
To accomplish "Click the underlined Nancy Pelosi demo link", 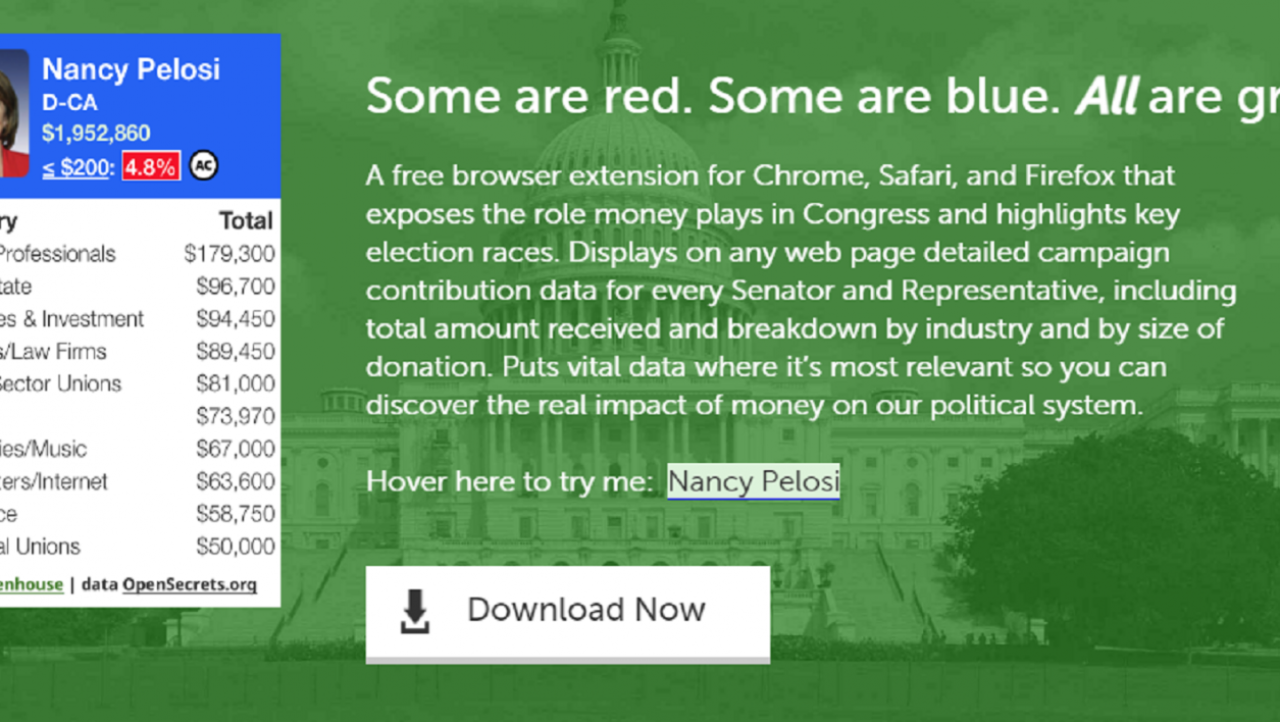I will point(754,482).
